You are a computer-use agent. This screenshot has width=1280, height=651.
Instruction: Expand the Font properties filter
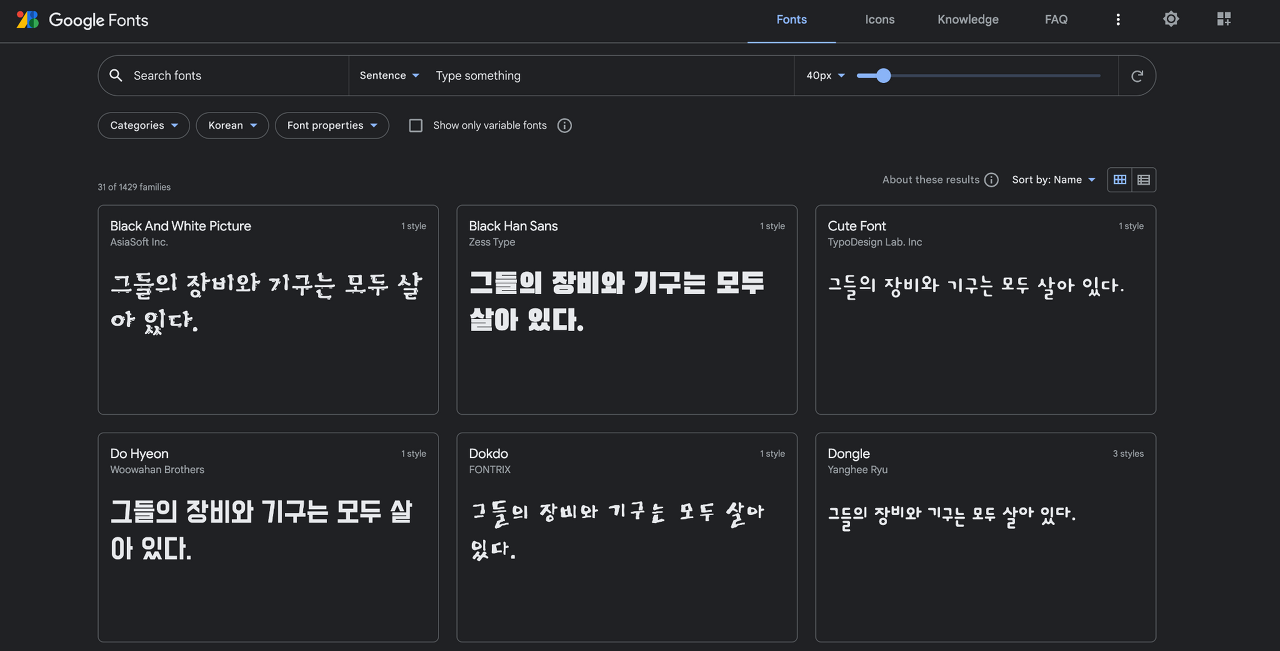(332, 126)
